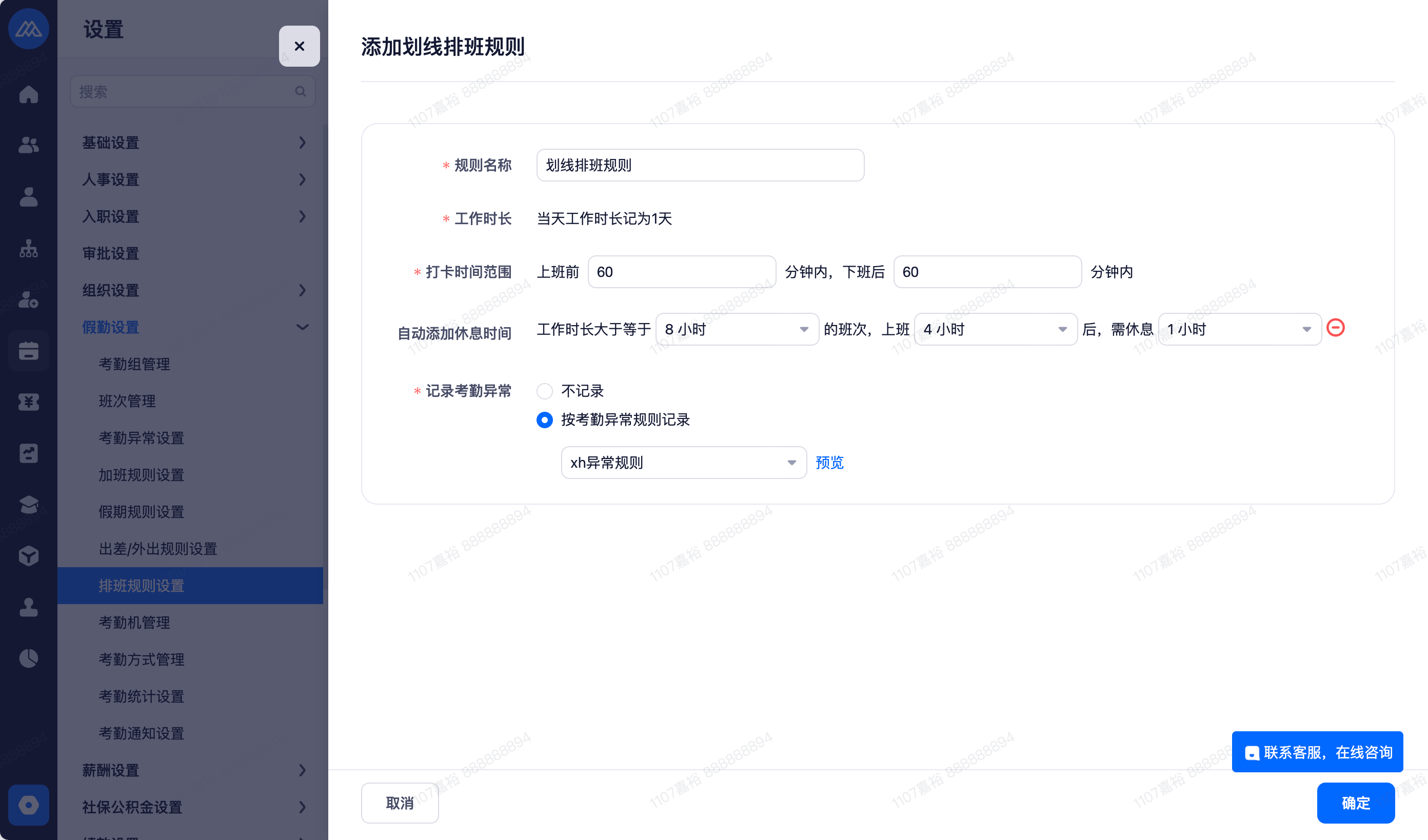Open the 8 小时 work duration dropdown
This screenshot has height=840, width=1428.
(x=737, y=330)
